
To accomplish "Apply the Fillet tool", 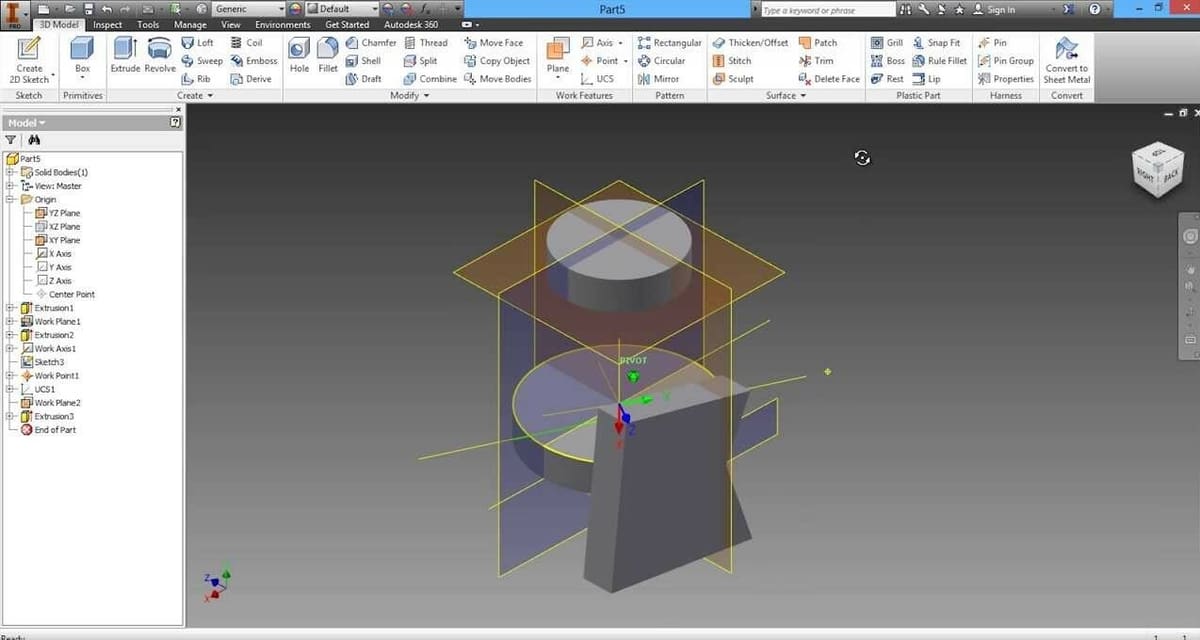I will point(328,55).
